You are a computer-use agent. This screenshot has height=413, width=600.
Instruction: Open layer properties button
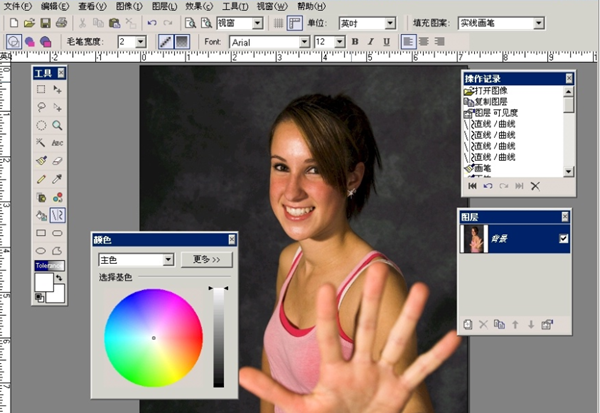point(547,325)
